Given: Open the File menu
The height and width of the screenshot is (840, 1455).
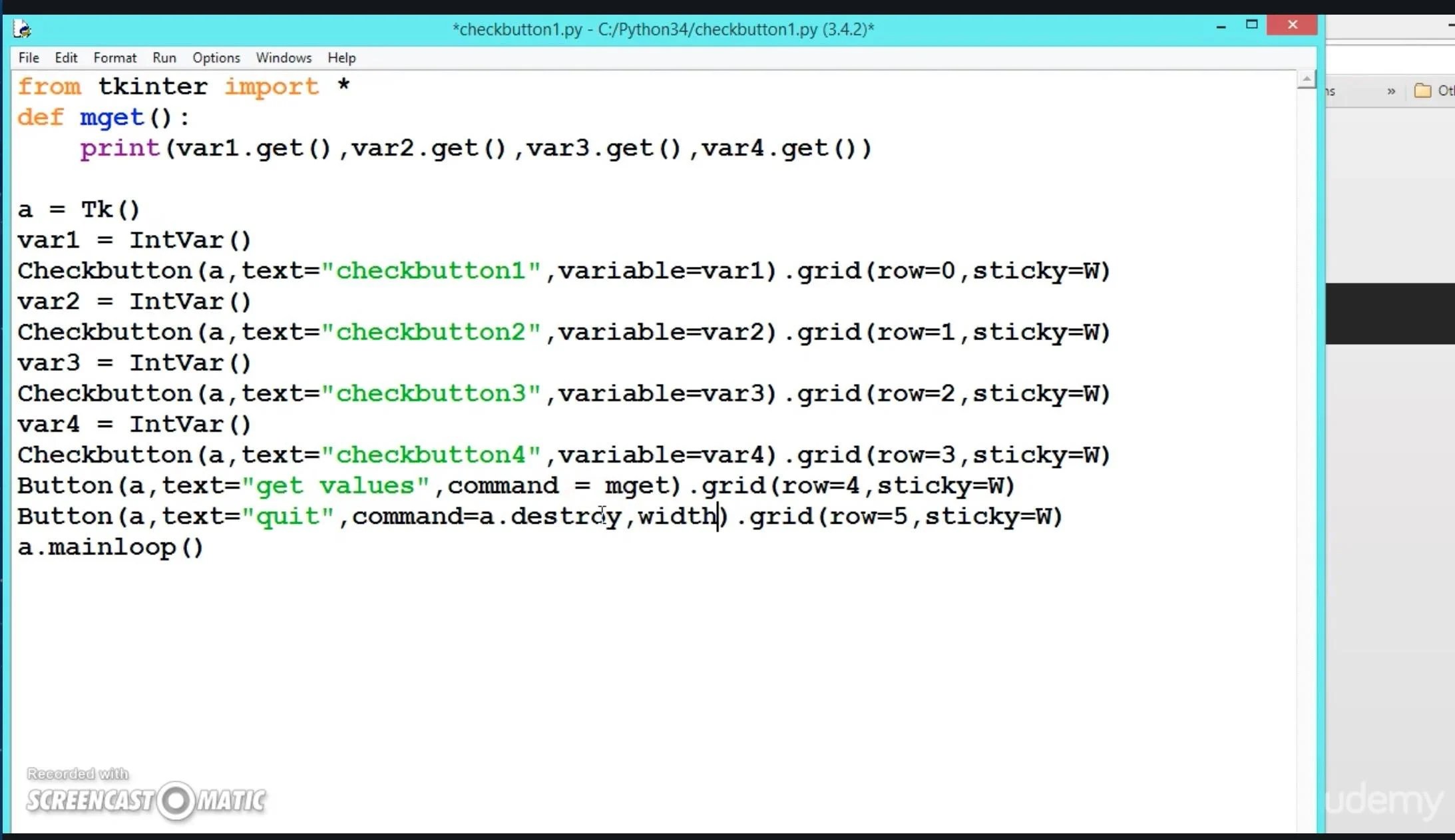Looking at the screenshot, I should click(29, 58).
